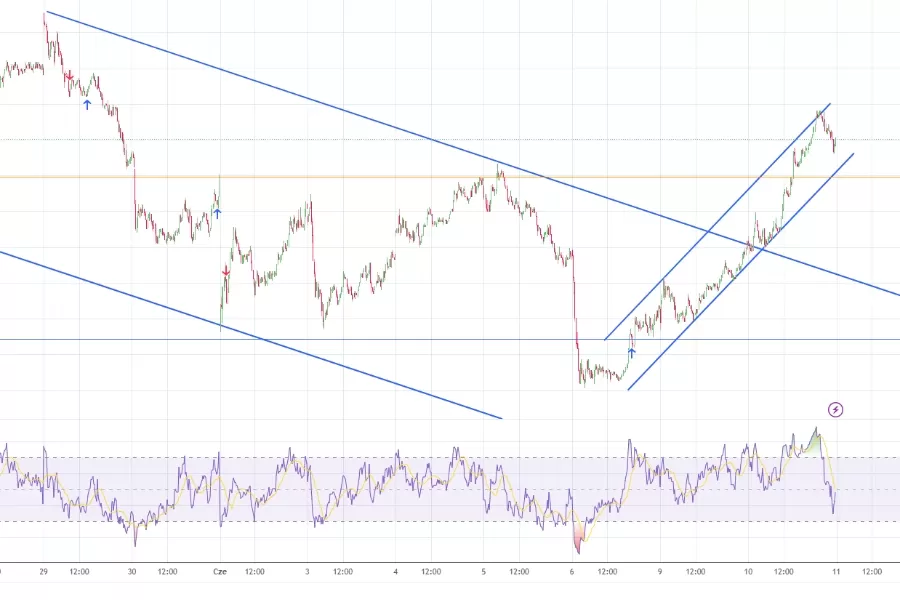
Task: Click the '3' date label on time axis
Action: [x=308, y=571]
